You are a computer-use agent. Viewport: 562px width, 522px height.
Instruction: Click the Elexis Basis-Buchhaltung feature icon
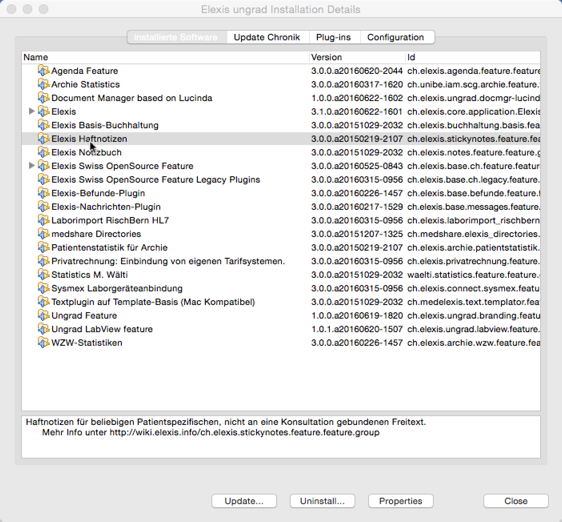point(43,125)
